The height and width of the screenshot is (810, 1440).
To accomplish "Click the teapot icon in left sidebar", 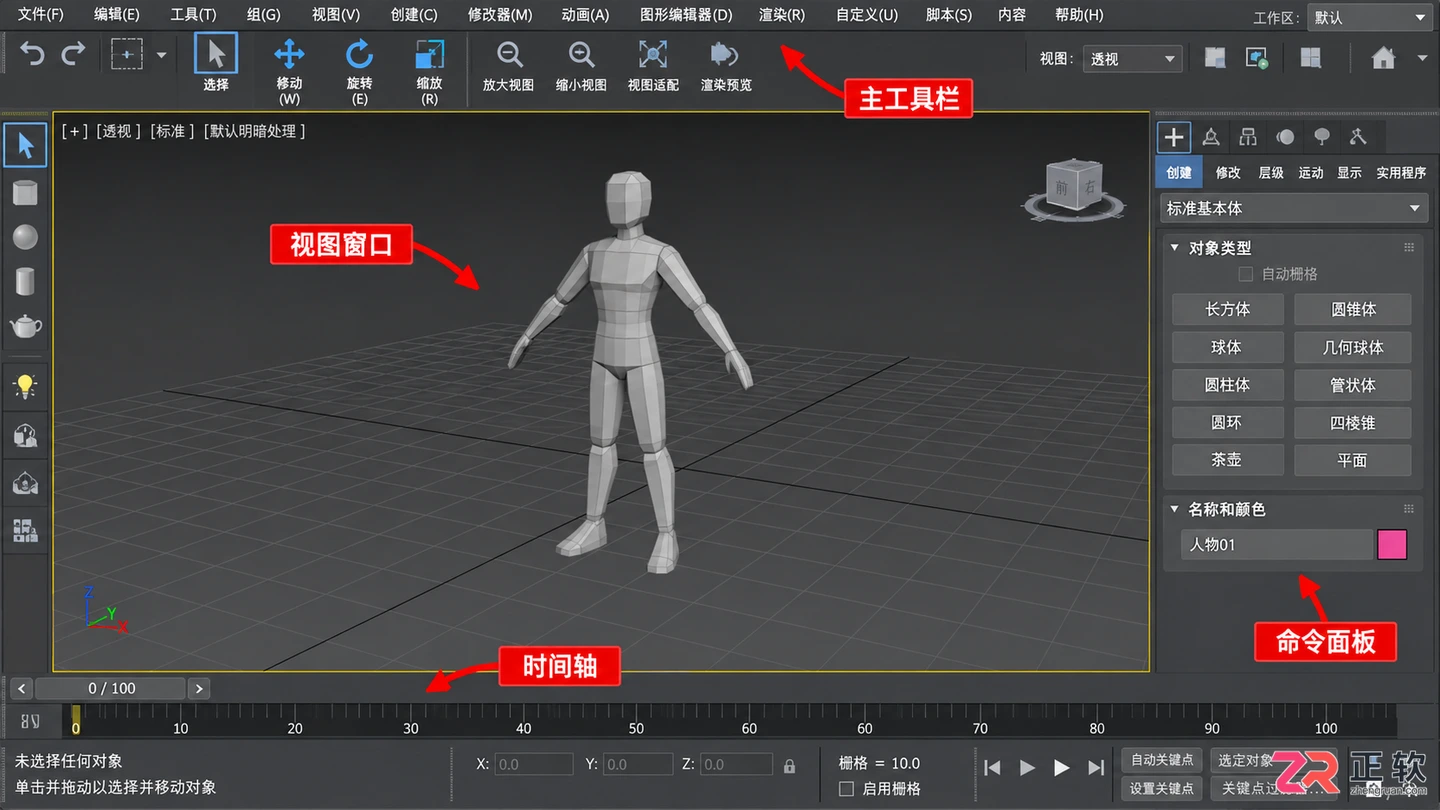I will coord(25,325).
